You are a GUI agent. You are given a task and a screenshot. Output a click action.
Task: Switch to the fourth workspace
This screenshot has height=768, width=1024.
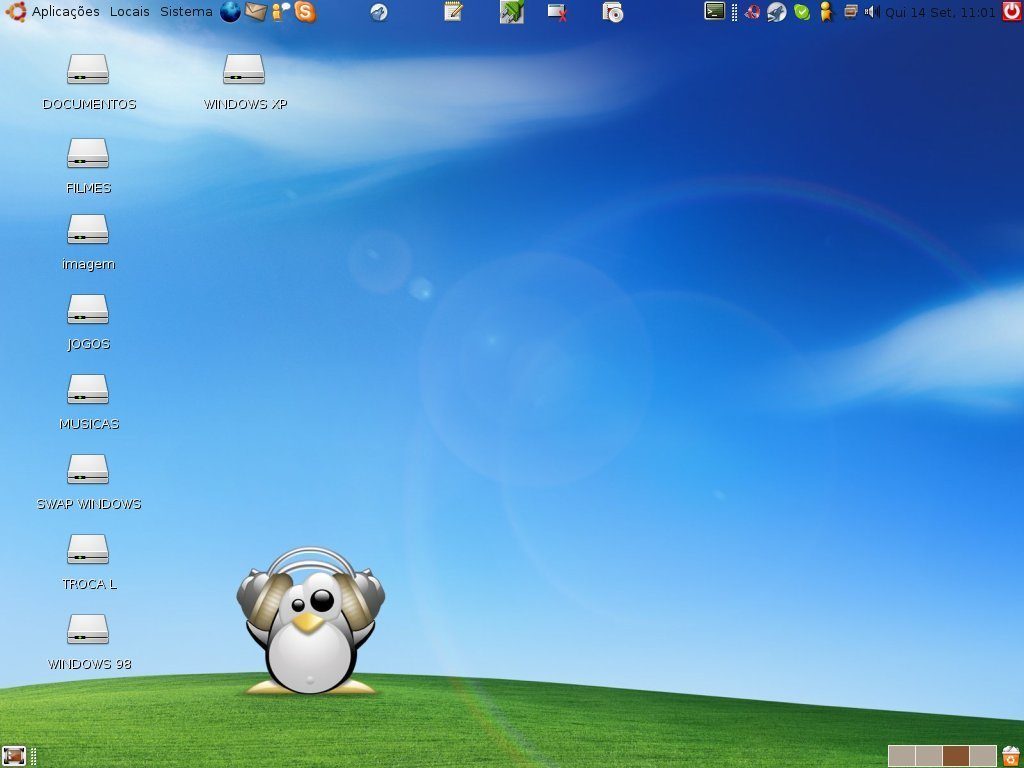coord(983,756)
